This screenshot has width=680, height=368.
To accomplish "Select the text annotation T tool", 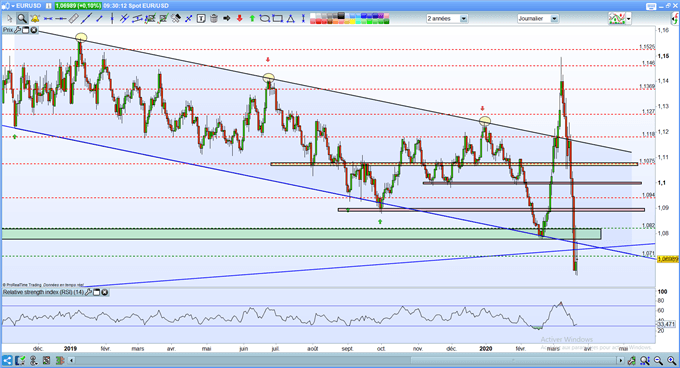I will point(201,18).
